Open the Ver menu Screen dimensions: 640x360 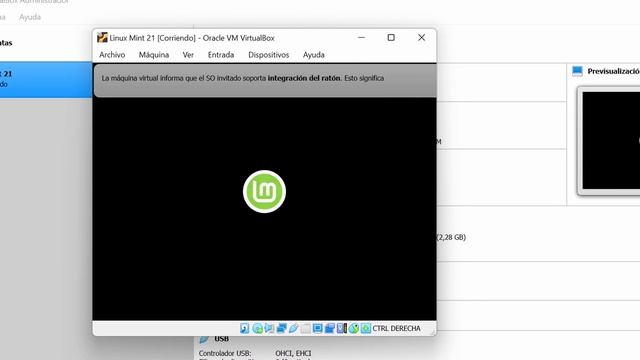pyautogui.click(x=188, y=55)
